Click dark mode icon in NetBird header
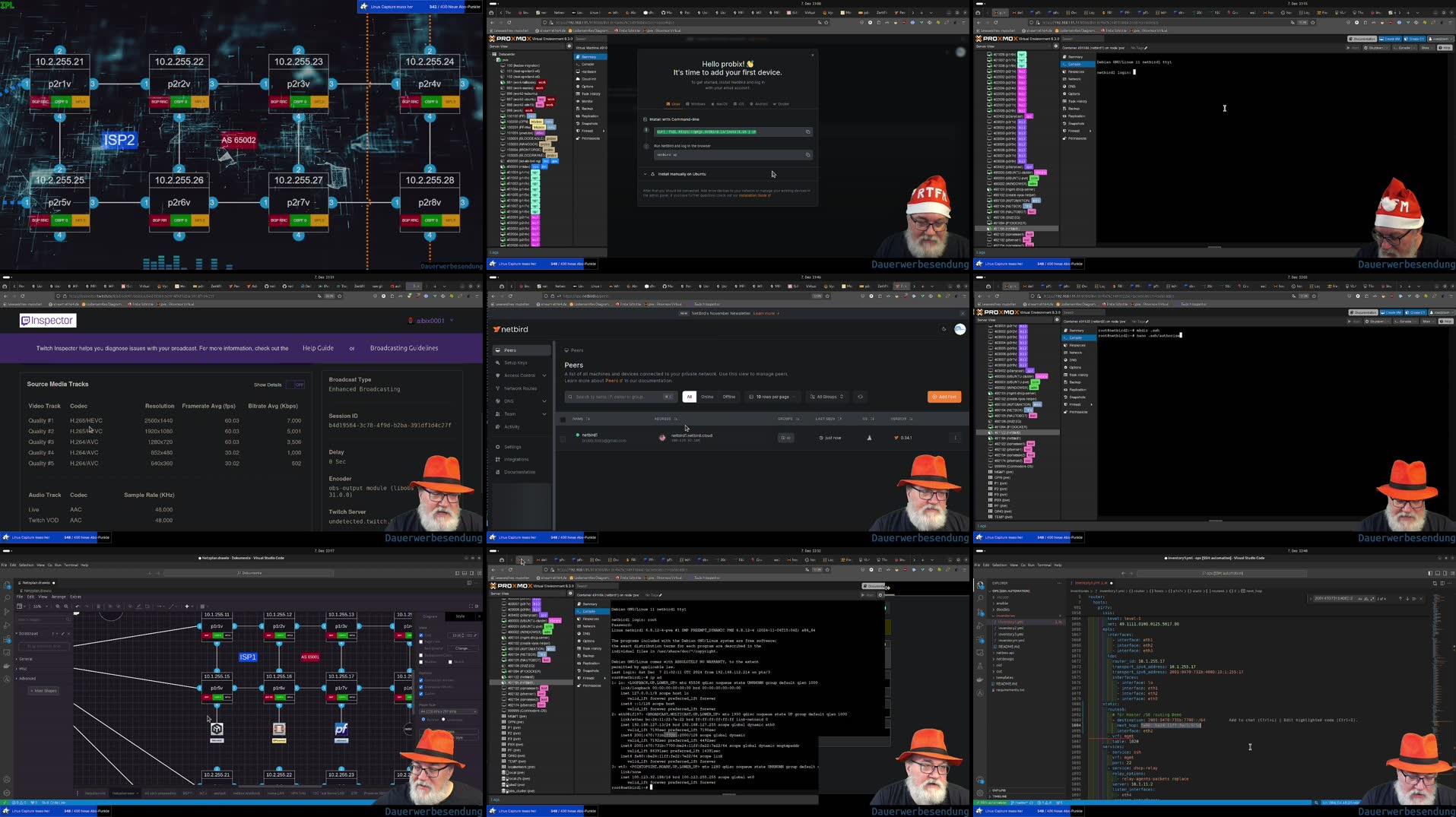Viewport: 1456px width, 817px height. (944, 329)
